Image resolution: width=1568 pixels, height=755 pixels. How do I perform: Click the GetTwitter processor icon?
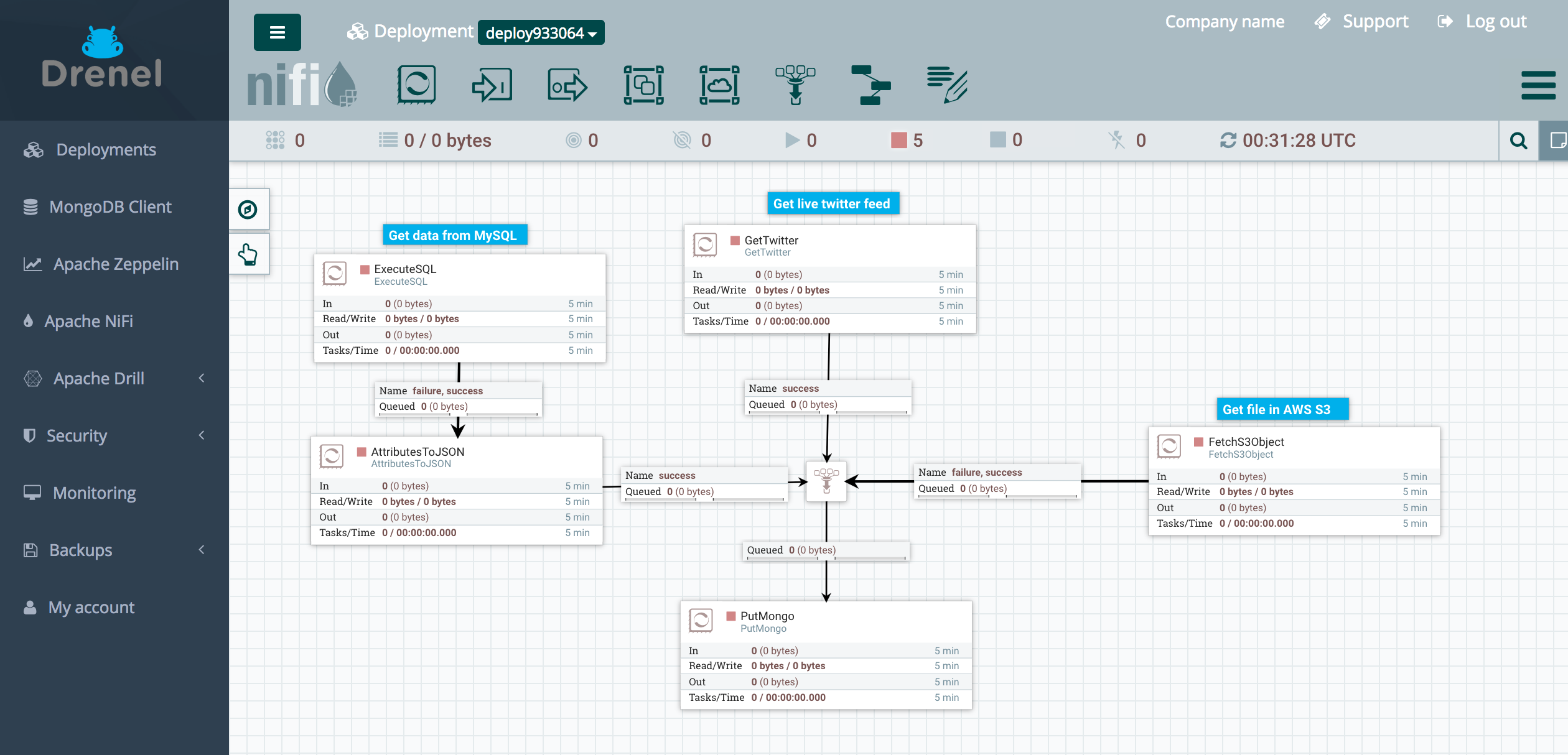[705, 245]
